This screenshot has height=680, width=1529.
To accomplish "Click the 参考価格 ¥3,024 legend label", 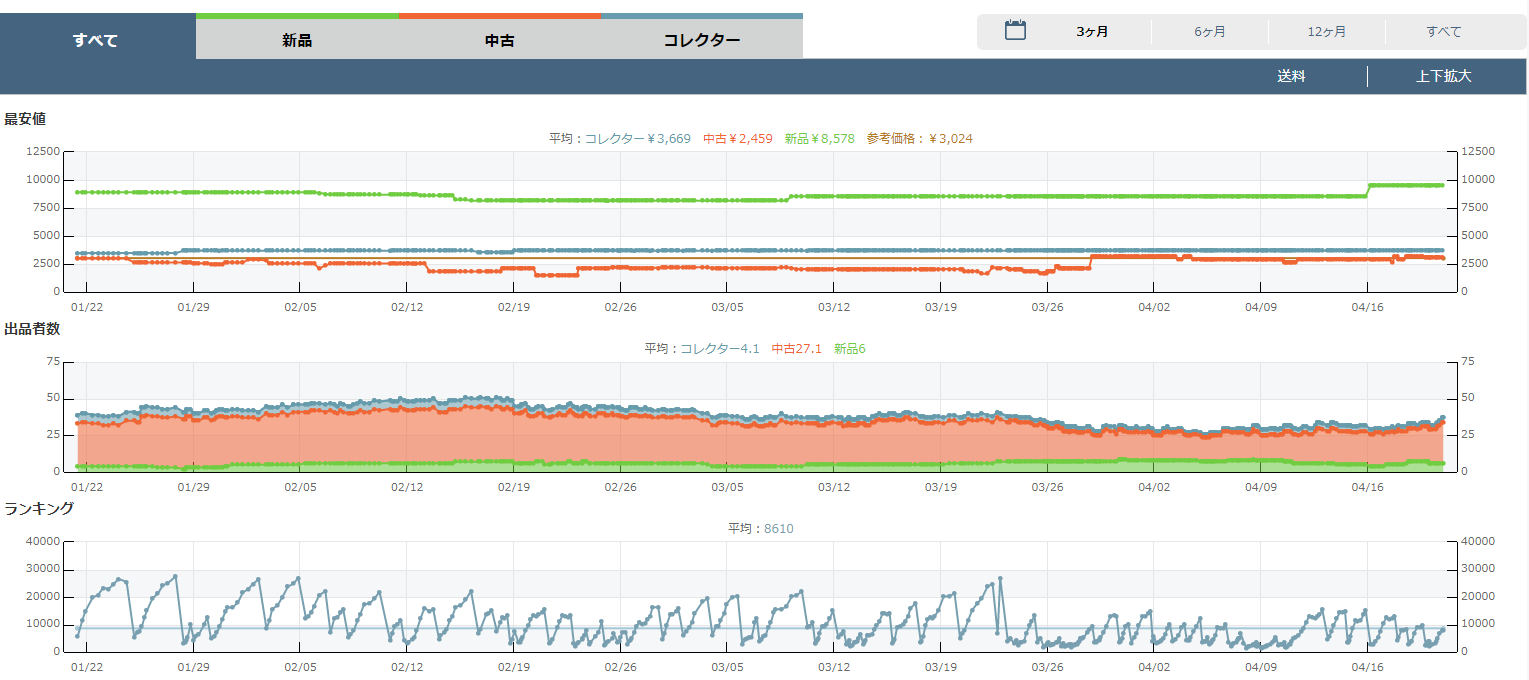I will [919, 139].
